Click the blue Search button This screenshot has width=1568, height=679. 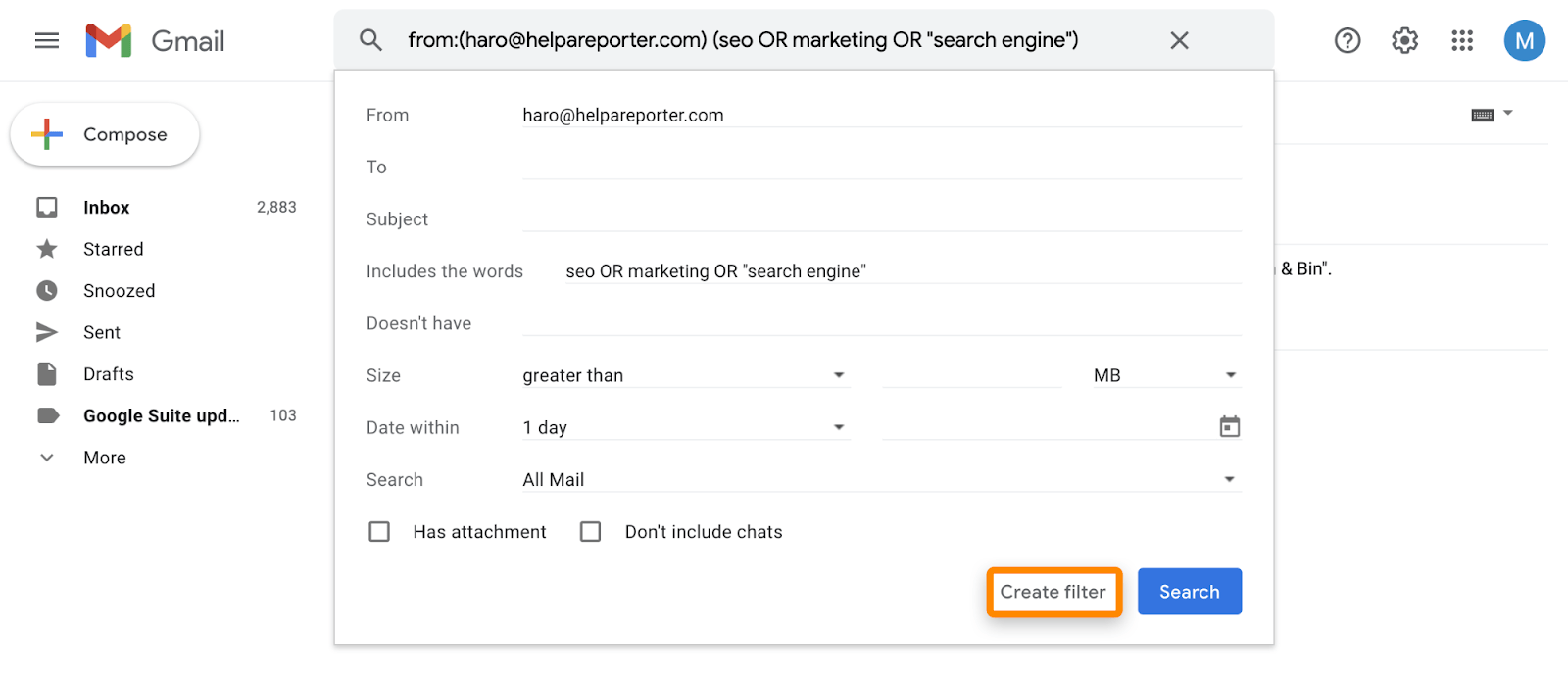[x=1188, y=592]
